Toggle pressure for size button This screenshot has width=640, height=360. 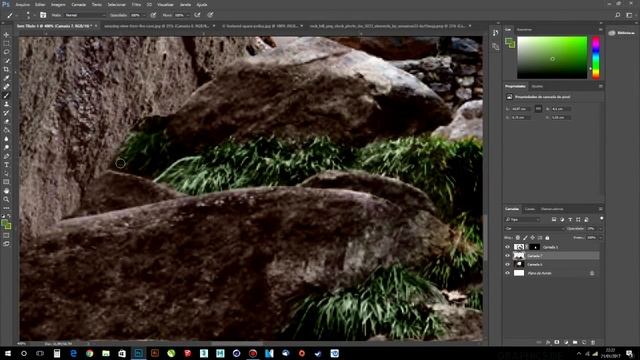pyautogui.click(x=211, y=15)
